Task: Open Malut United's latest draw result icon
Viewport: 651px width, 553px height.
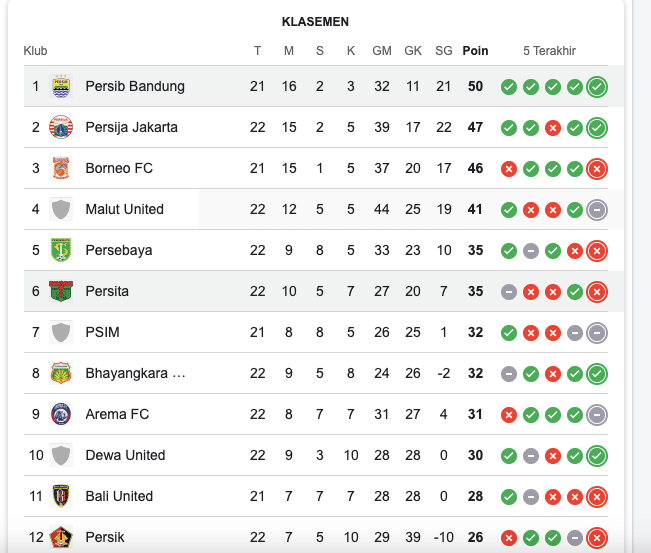Action: pos(597,210)
